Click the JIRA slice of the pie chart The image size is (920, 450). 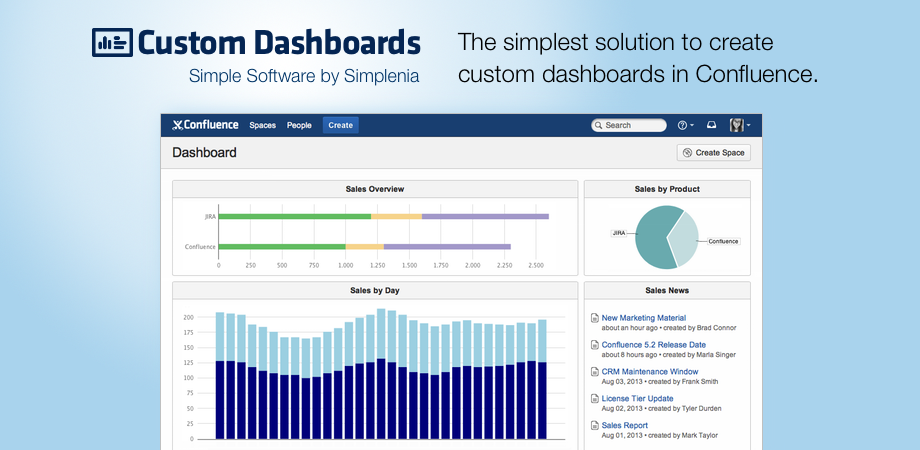tap(652, 238)
